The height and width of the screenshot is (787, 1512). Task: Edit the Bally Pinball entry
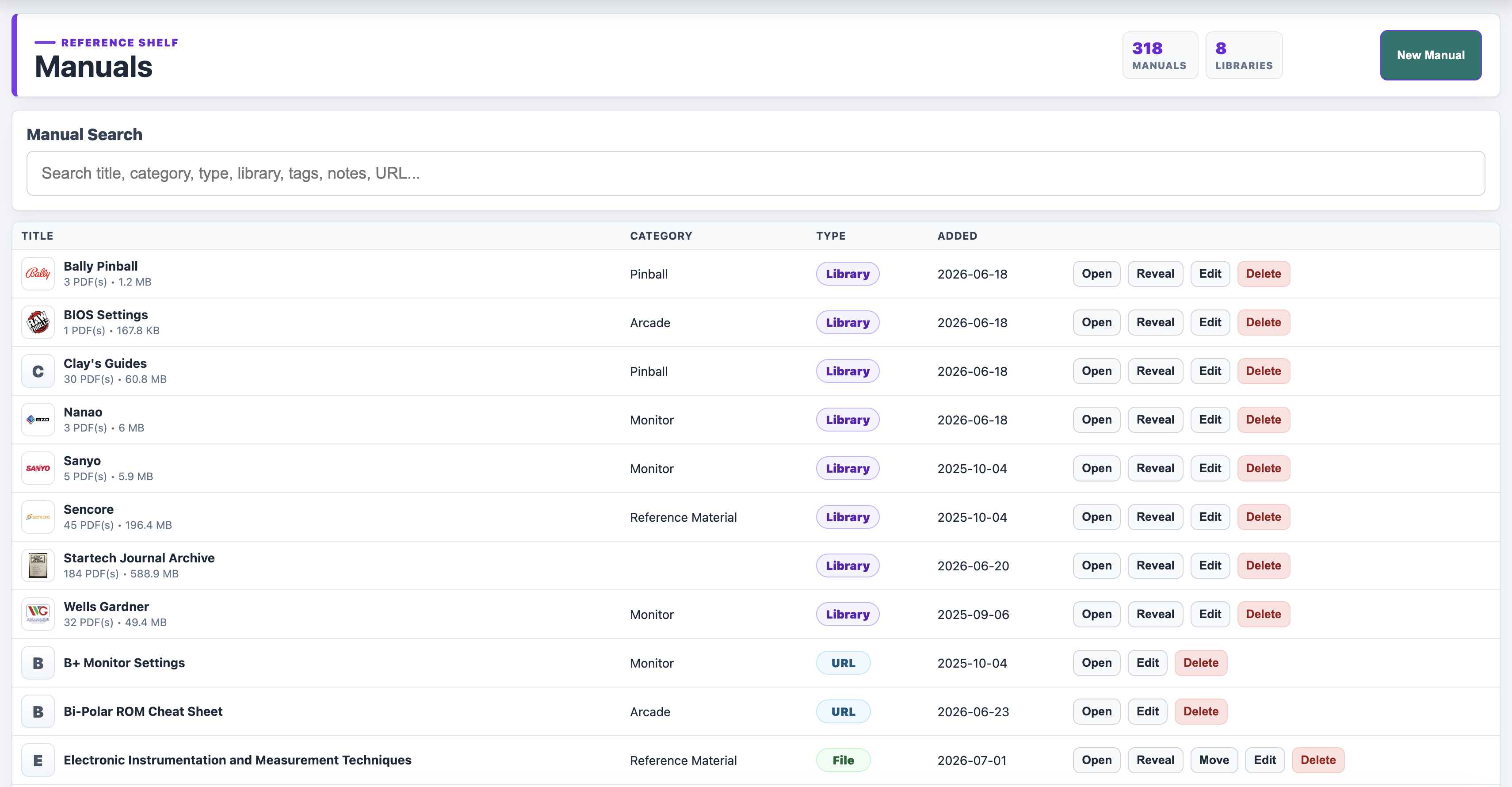pyautogui.click(x=1210, y=274)
